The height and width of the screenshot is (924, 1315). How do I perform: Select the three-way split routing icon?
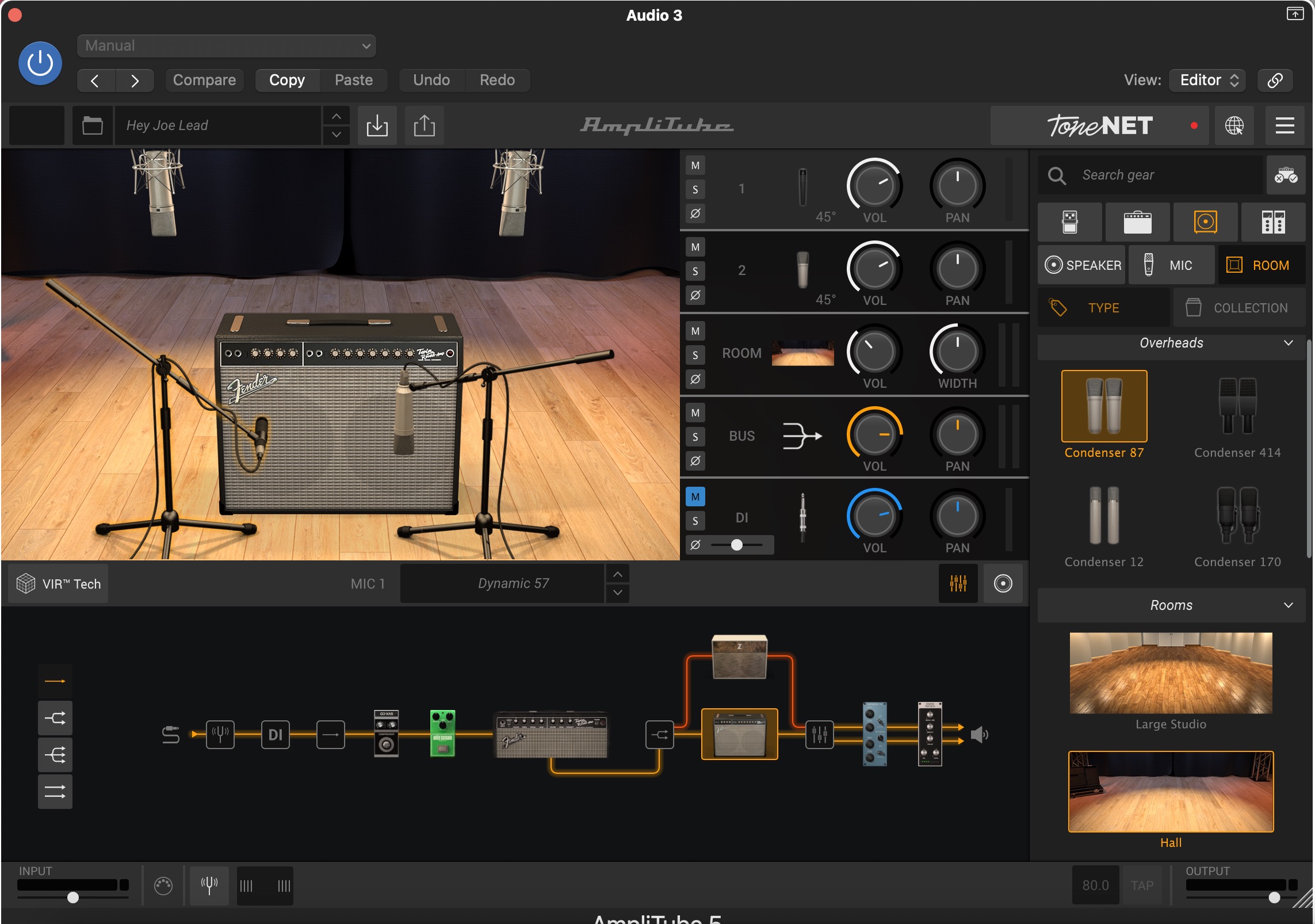(x=55, y=755)
